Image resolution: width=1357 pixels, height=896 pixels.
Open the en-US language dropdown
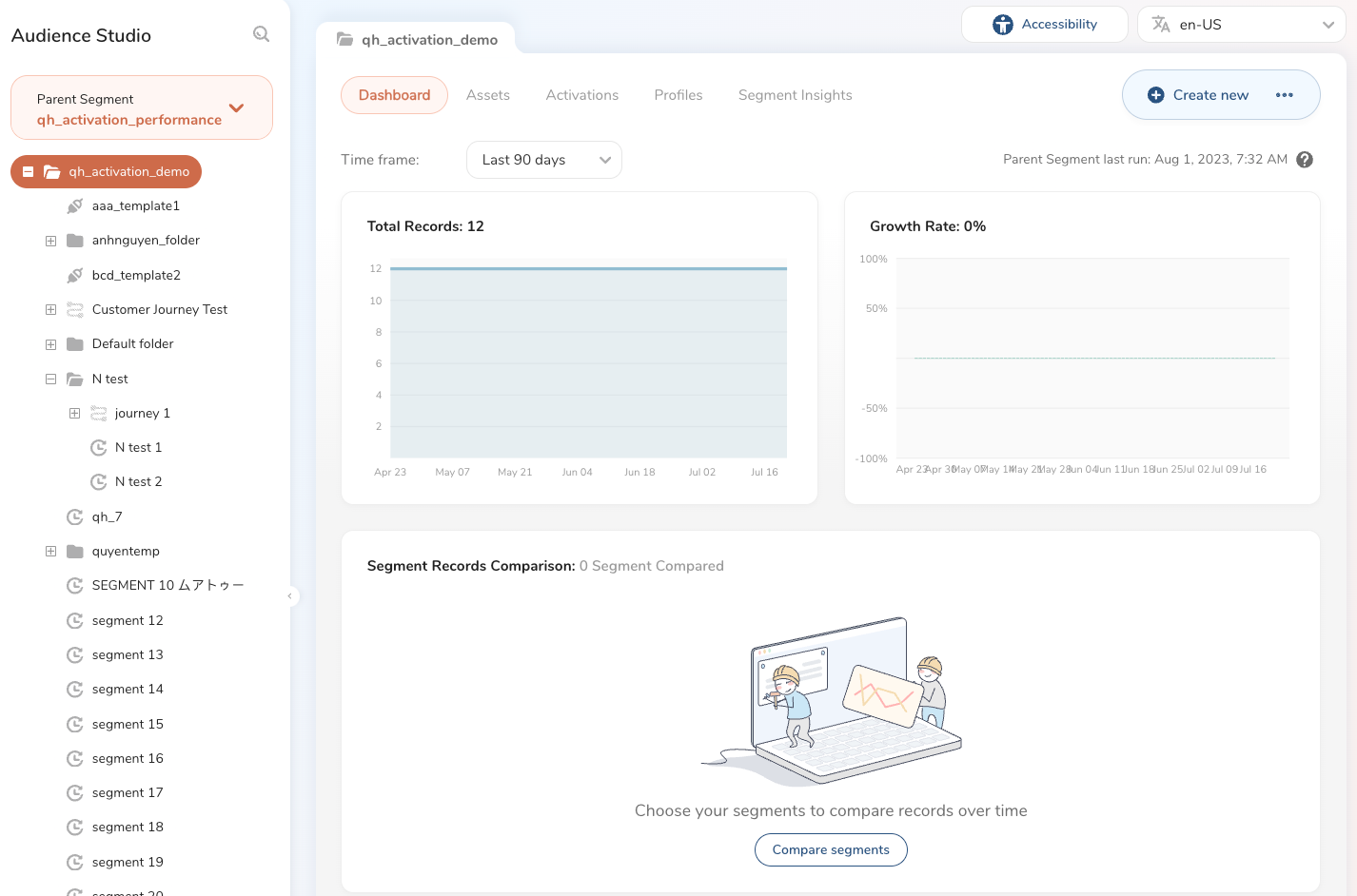[x=1241, y=25]
